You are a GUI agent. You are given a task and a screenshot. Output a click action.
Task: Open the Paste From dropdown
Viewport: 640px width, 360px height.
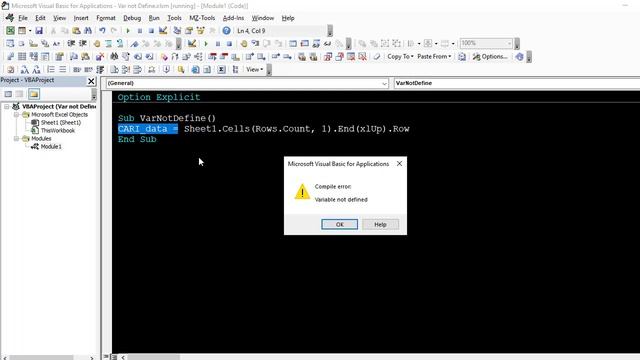(x=434, y=57)
